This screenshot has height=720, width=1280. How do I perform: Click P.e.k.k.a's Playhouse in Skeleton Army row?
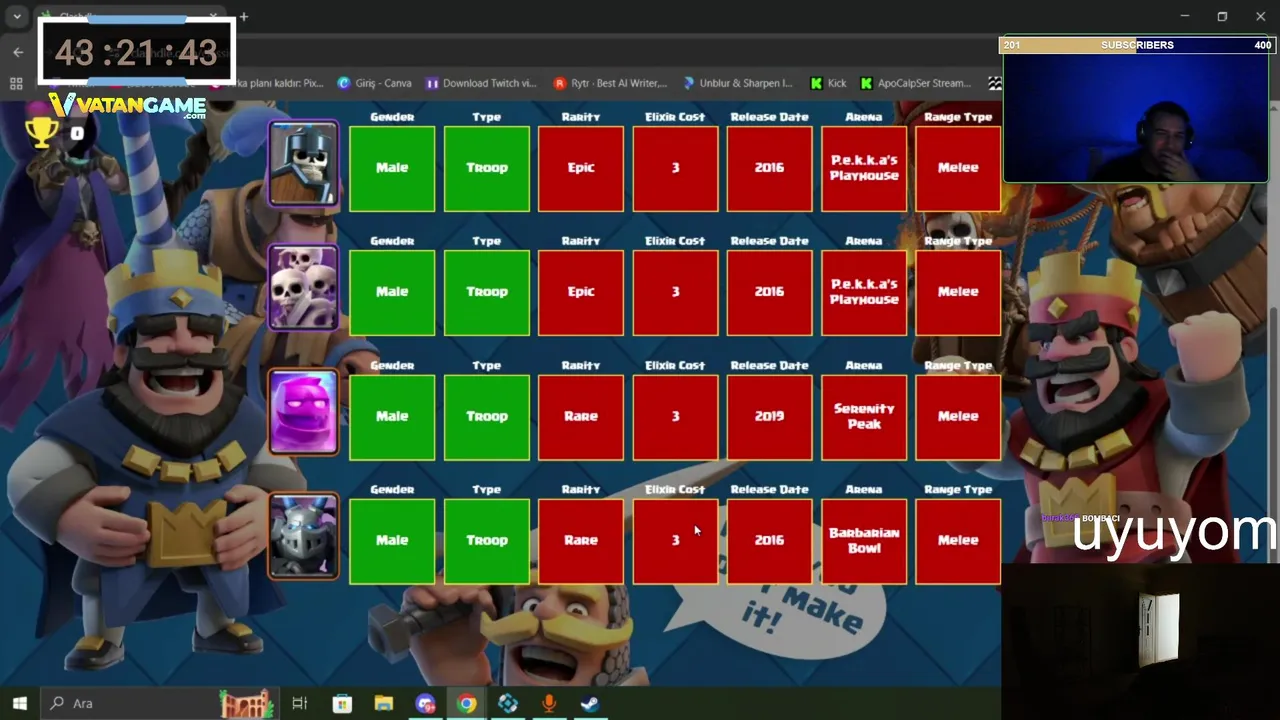point(864,292)
